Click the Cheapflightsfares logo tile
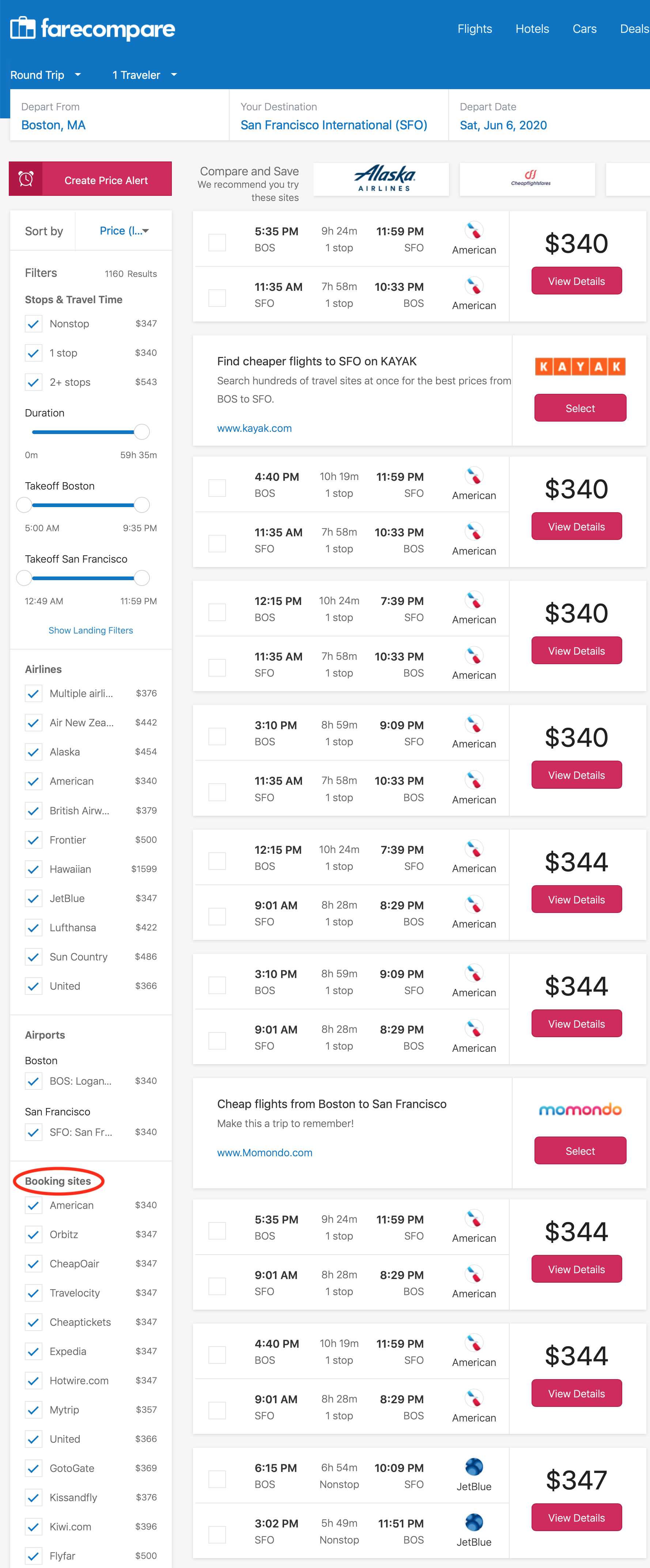Viewport: 650px width, 1568px height. tap(527, 179)
